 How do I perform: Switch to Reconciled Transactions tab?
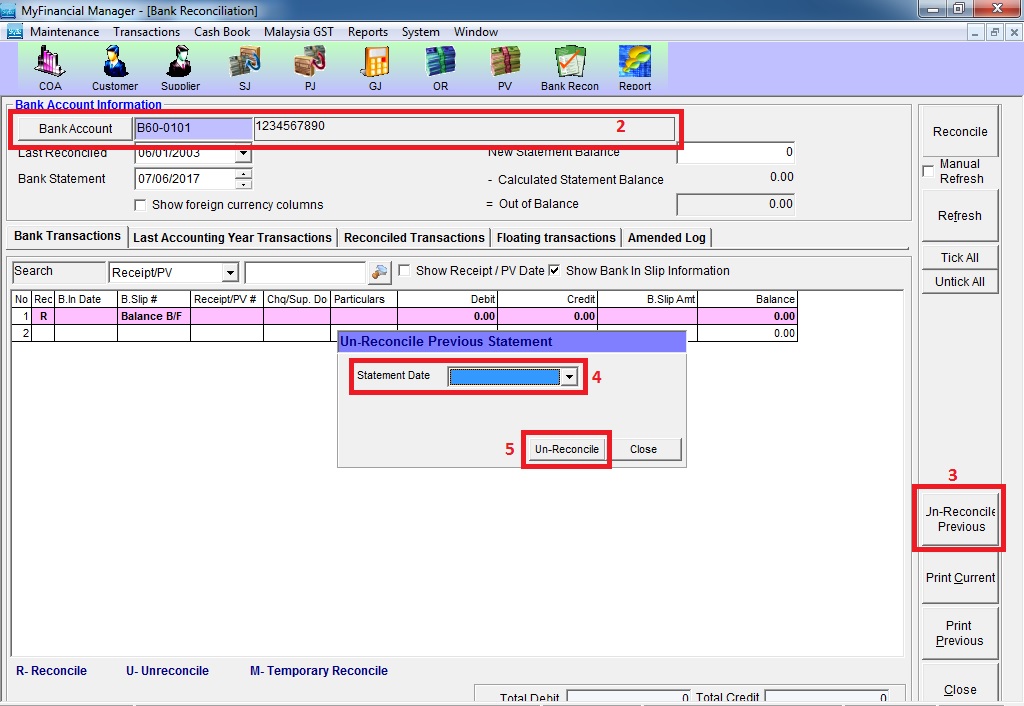(x=414, y=238)
